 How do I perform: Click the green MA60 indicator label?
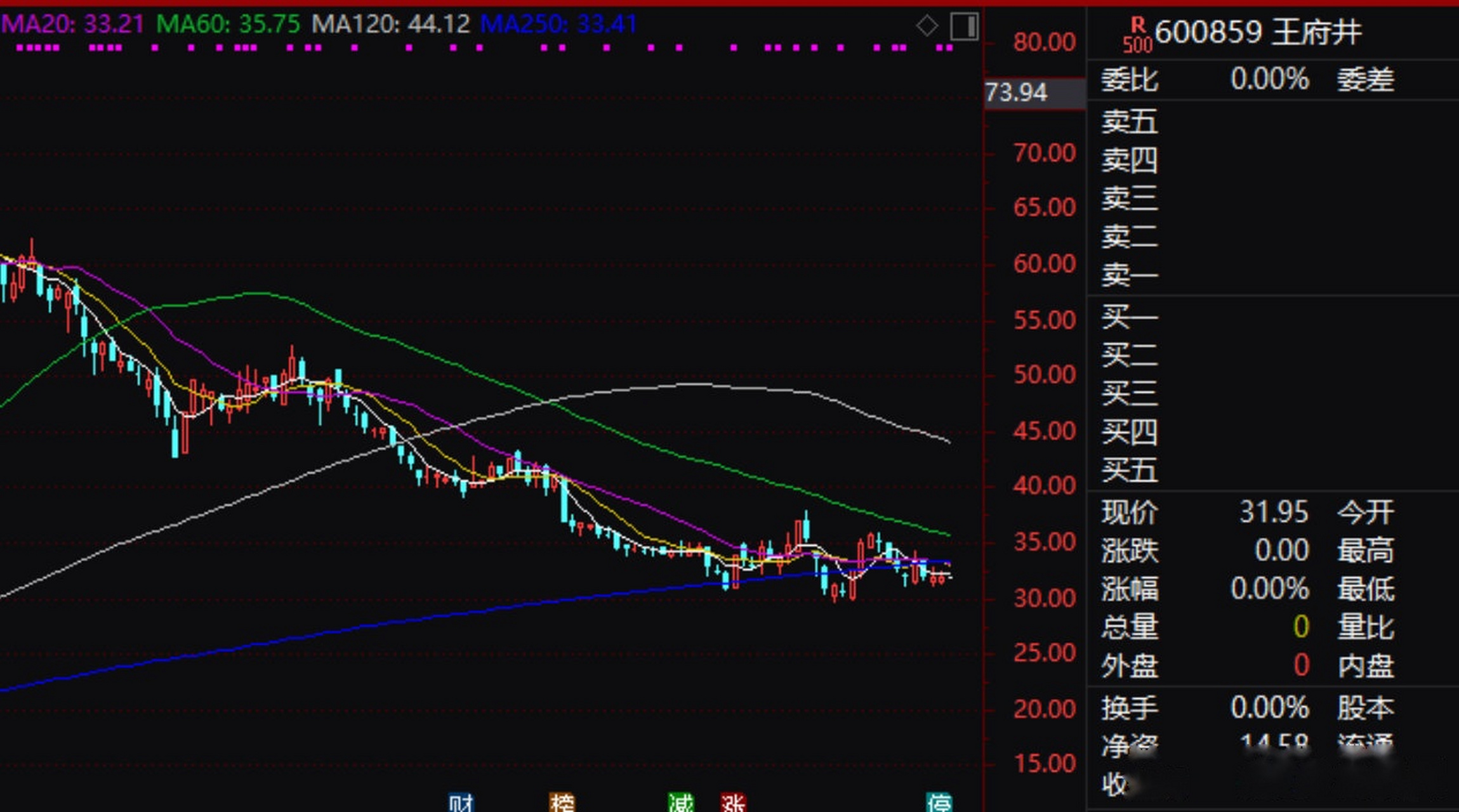point(228,24)
